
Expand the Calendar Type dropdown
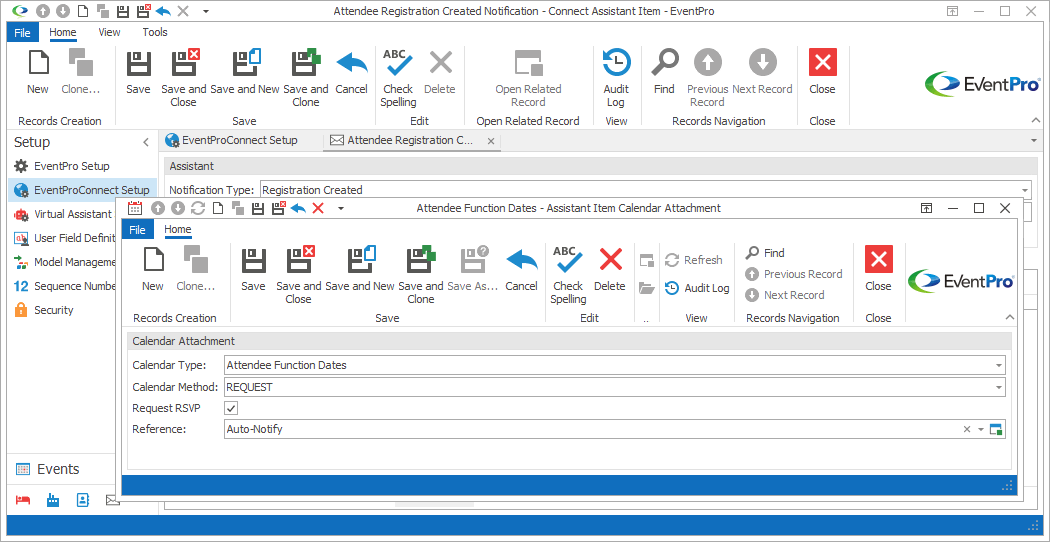tap(998, 366)
